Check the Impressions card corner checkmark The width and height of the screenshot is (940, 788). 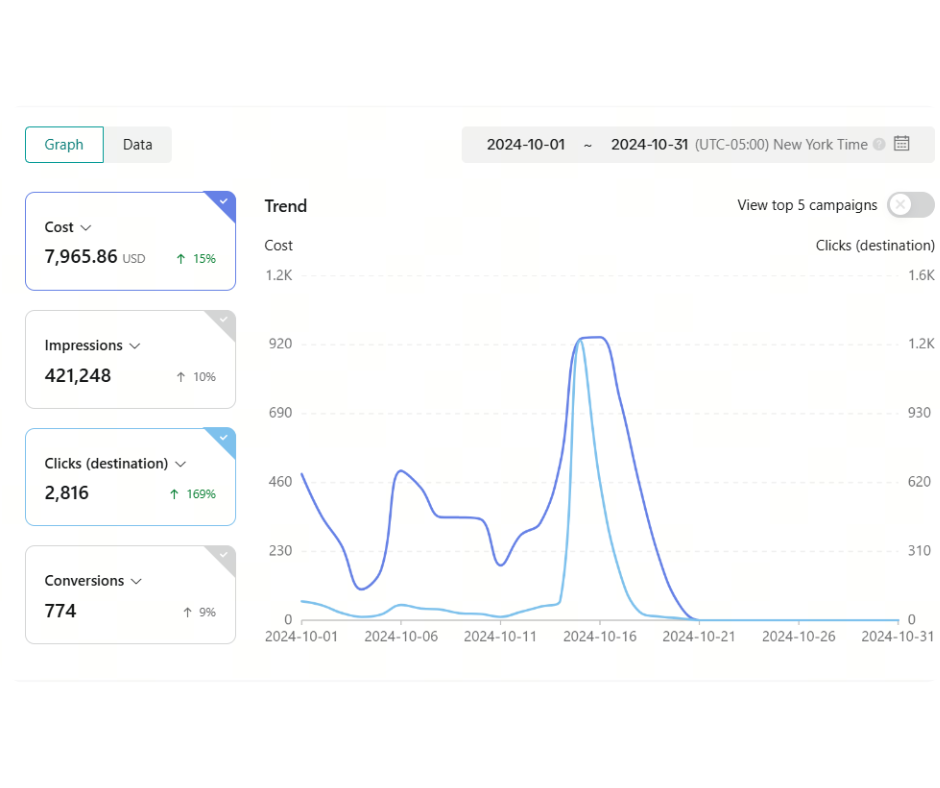pos(223,320)
